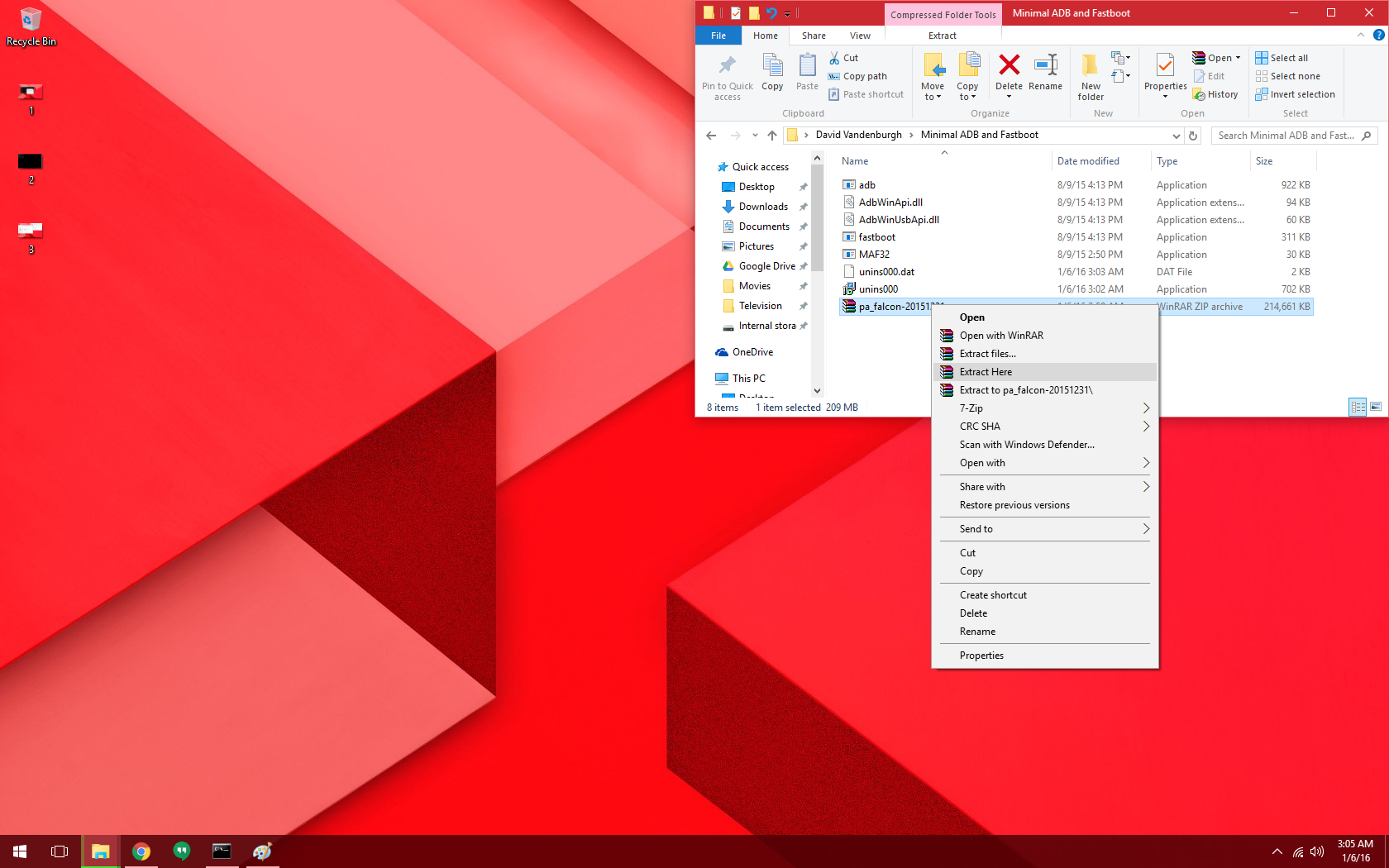Click the Explorer Help question mark icon

pos(1378,35)
